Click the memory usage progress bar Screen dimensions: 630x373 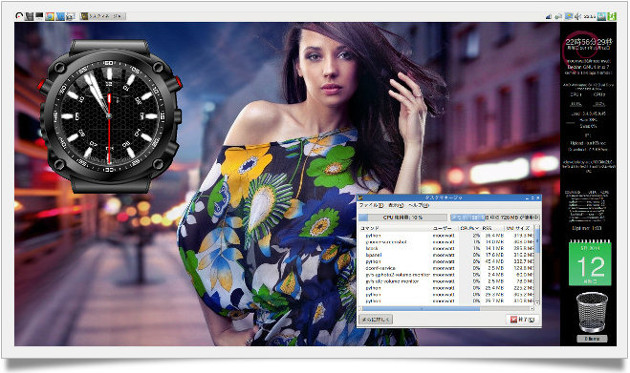(494, 217)
